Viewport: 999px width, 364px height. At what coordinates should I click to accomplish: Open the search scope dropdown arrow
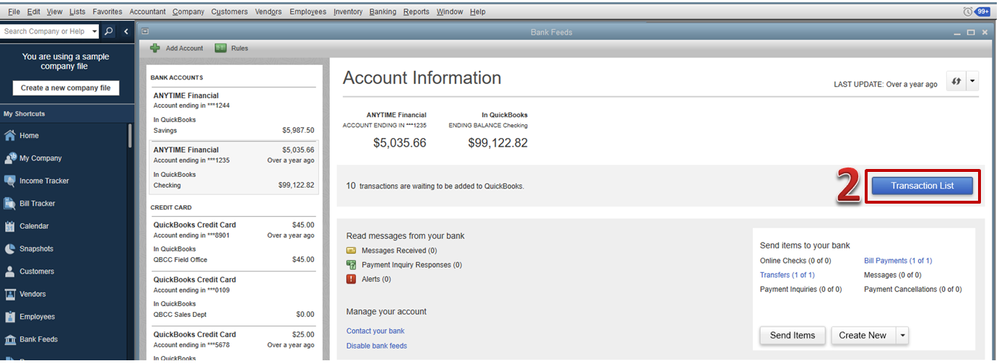click(95, 31)
